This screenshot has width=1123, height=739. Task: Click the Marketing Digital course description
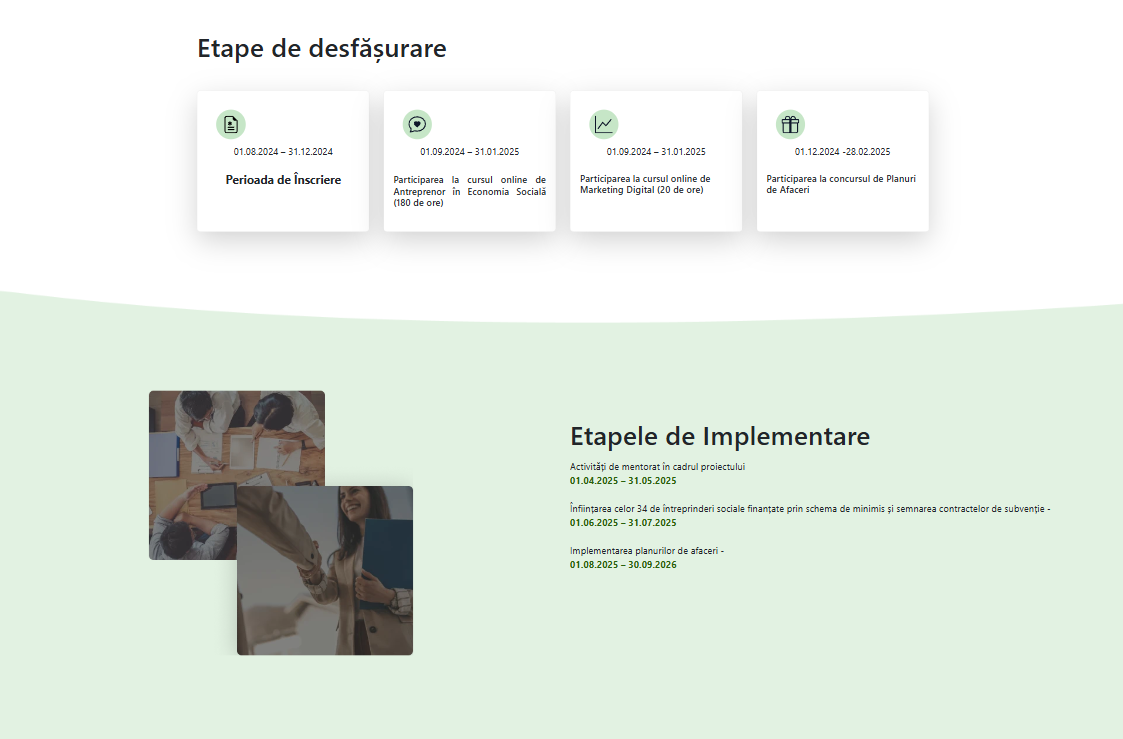point(645,185)
